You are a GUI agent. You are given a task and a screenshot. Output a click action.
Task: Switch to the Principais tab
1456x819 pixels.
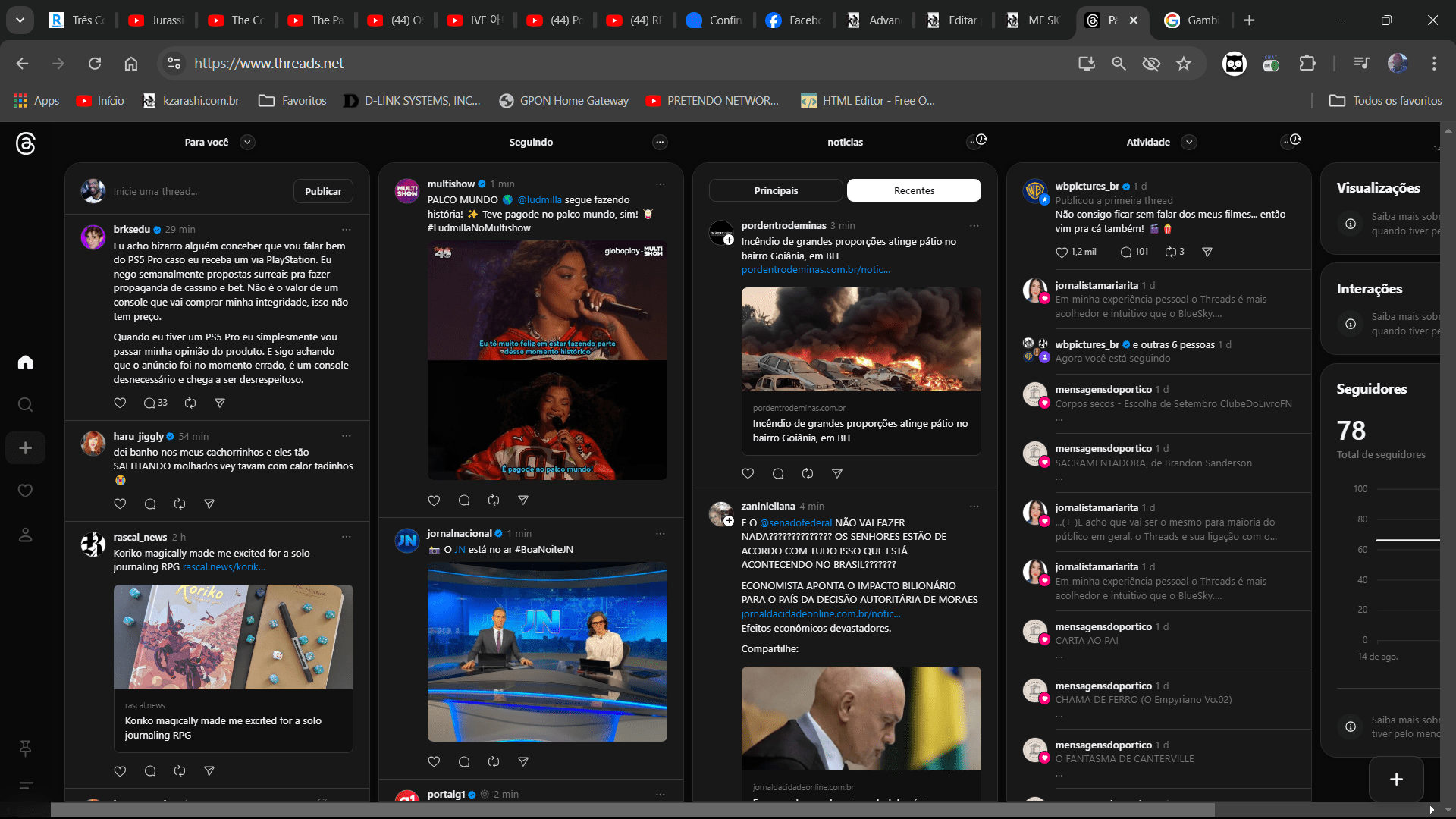pyautogui.click(x=775, y=191)
